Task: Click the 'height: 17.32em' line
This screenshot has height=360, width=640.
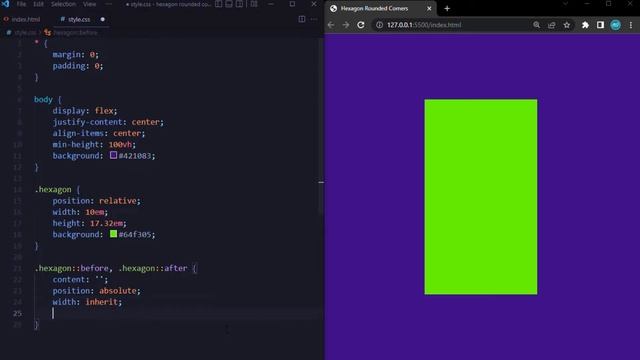Action: (89, 223)
